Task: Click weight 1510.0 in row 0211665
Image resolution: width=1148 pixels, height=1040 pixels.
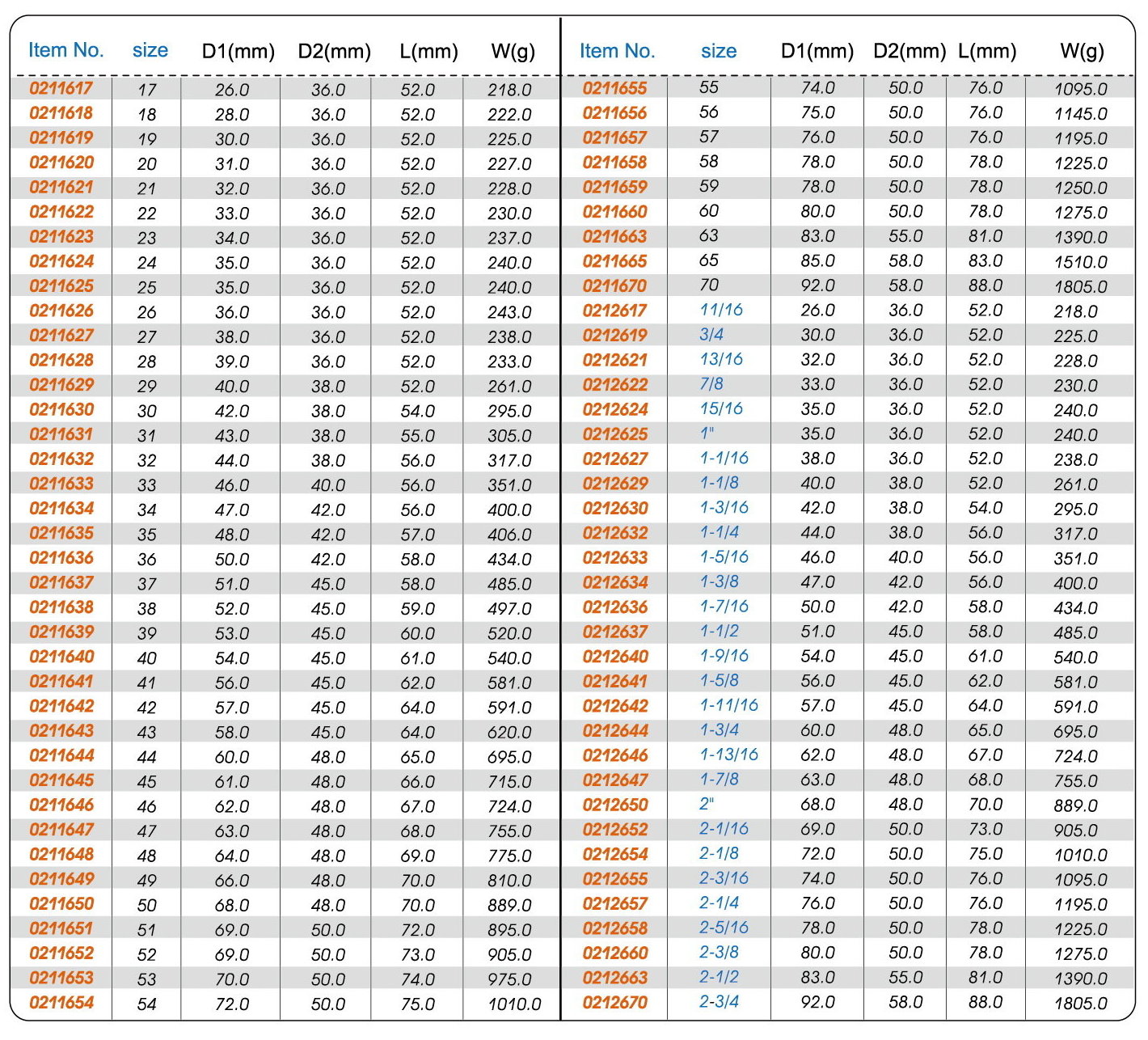Action: pyautogui.click(x=1081, y=263)
